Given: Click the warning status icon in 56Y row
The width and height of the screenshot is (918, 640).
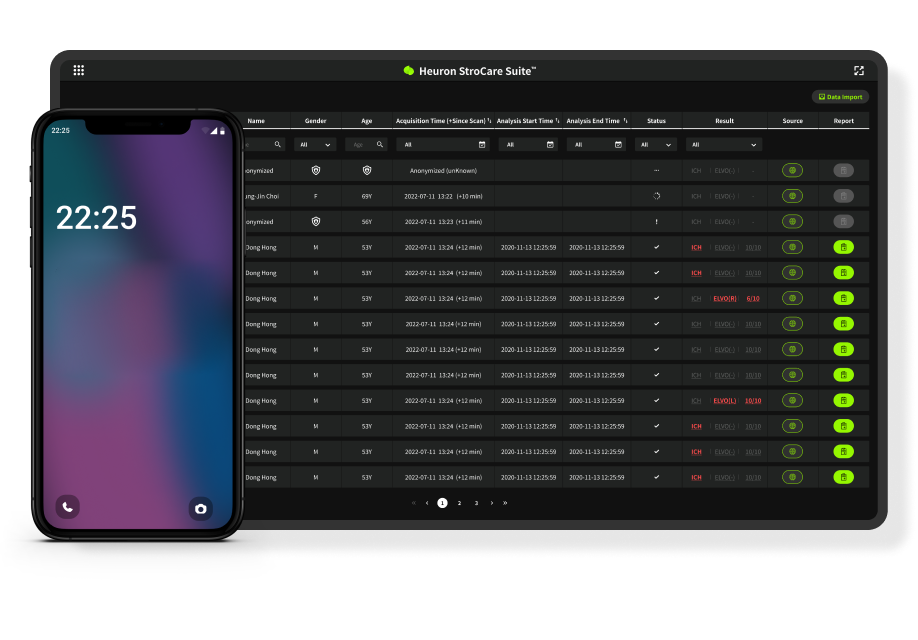Looking at the screenshot, I should pos(656,222).
